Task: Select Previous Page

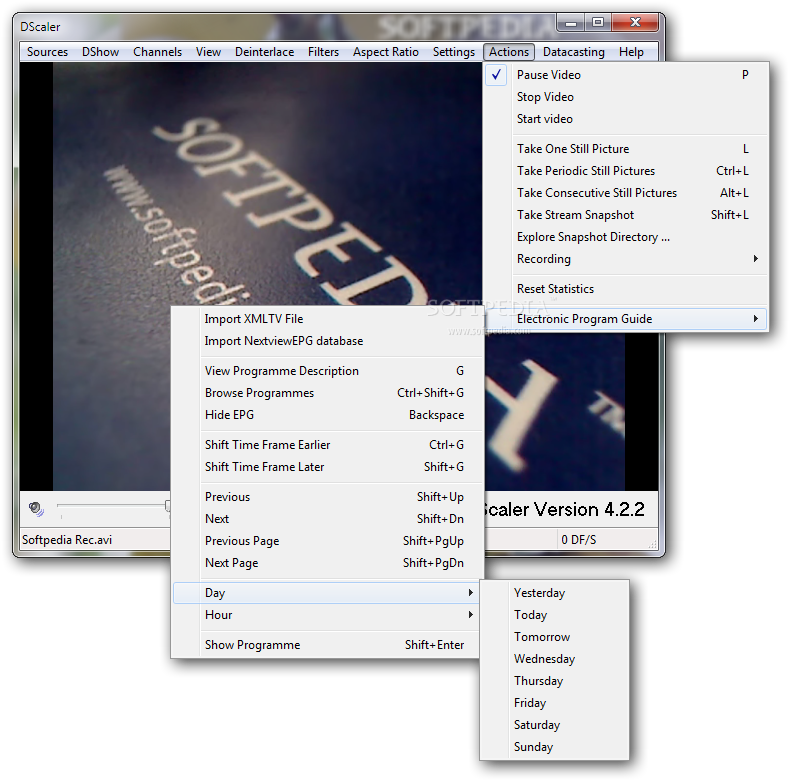Action: (326, 541)
